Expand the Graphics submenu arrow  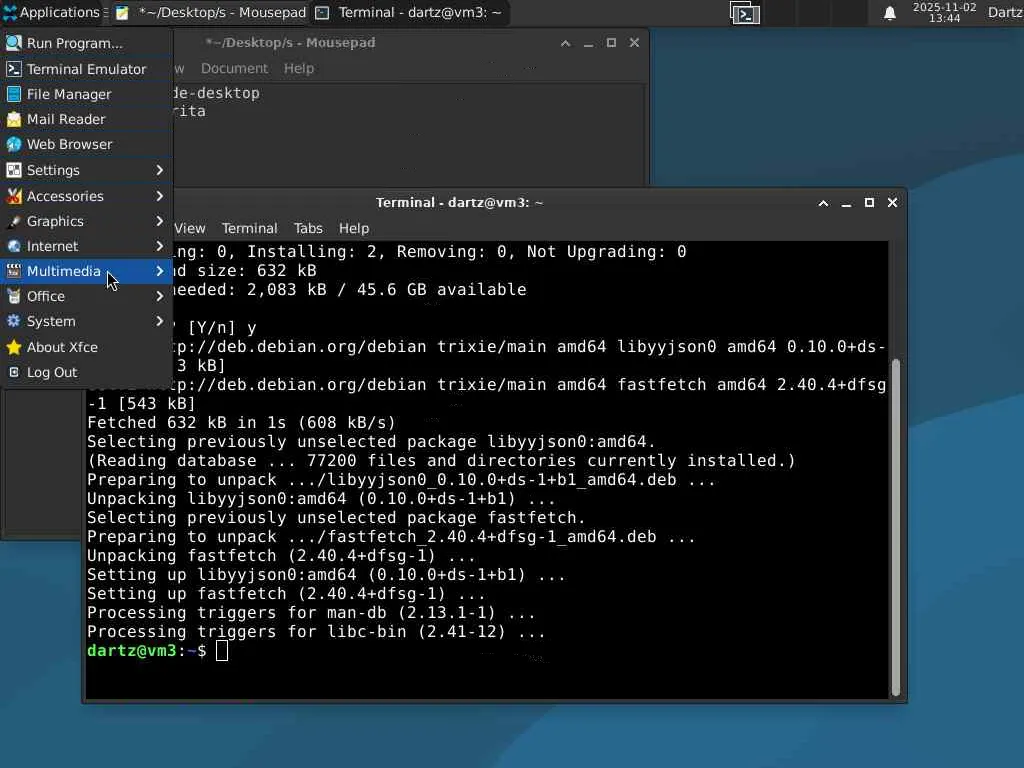159,221
